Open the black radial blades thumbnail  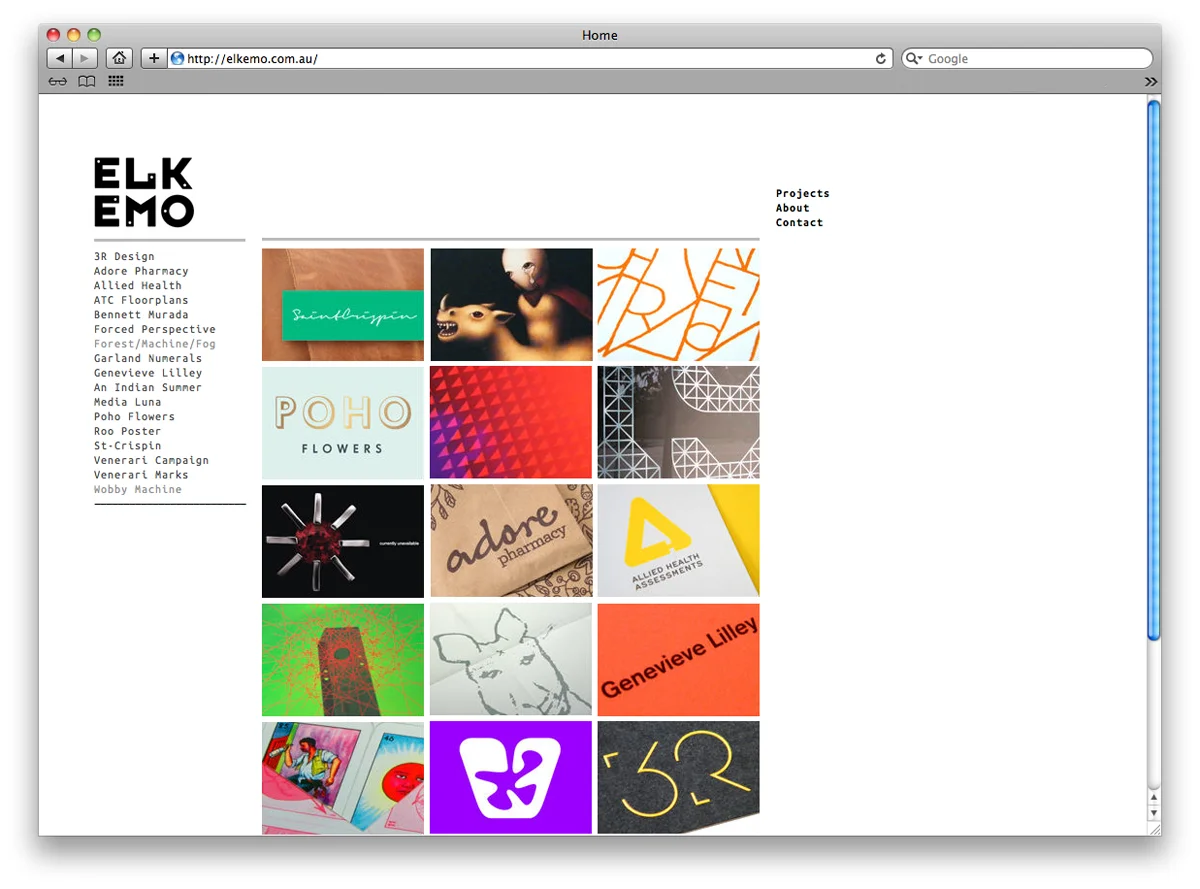click(343, 541)
